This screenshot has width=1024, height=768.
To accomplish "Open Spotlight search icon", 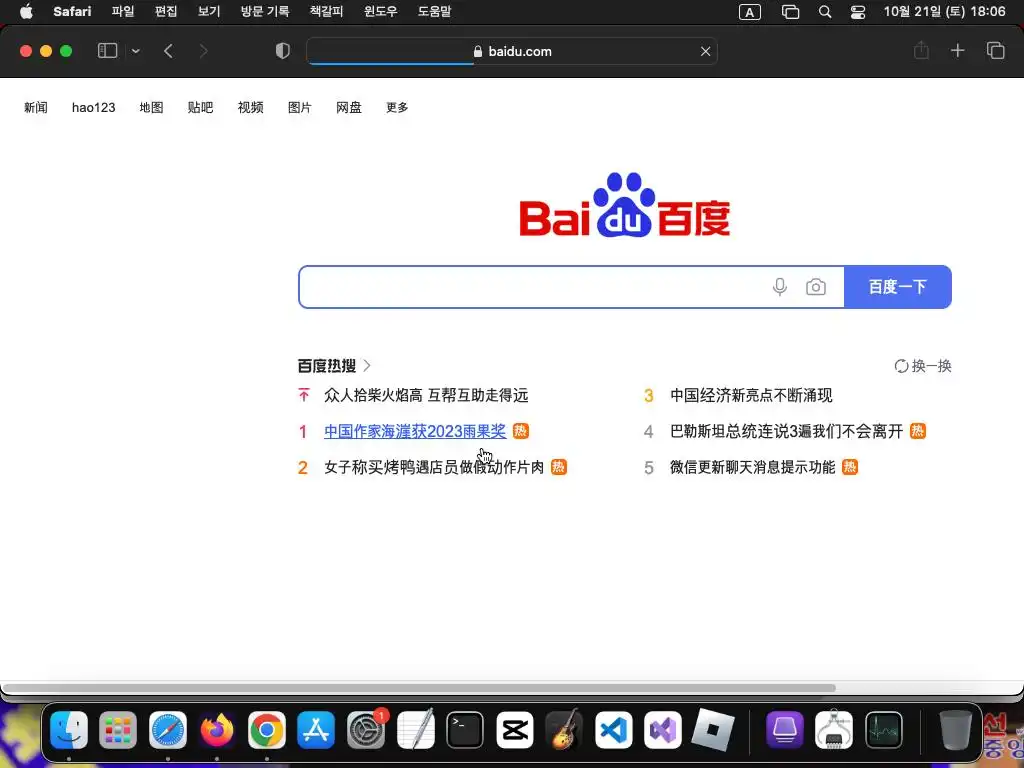I will pyautogui.click(x=825, y=12).
